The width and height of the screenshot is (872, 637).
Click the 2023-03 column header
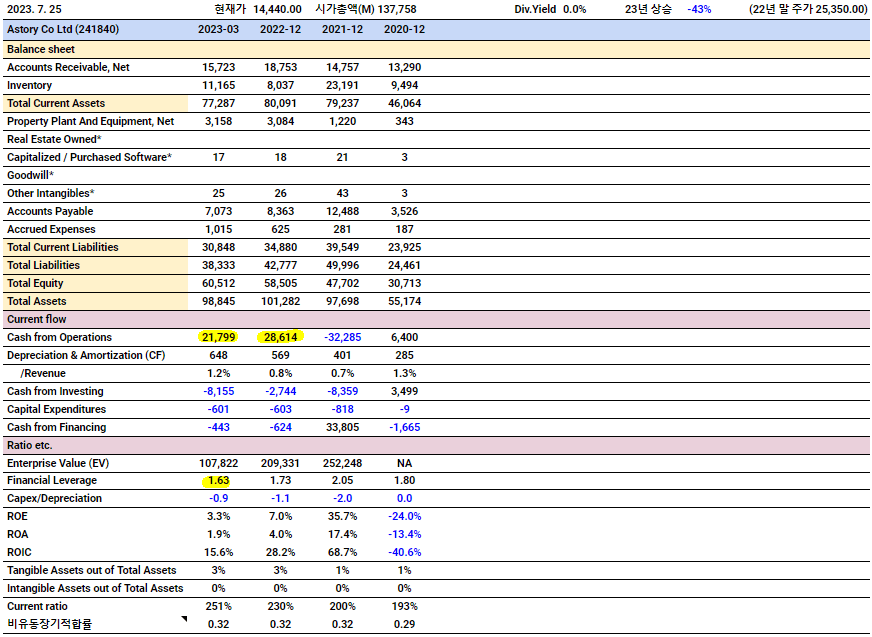point(219,30)
